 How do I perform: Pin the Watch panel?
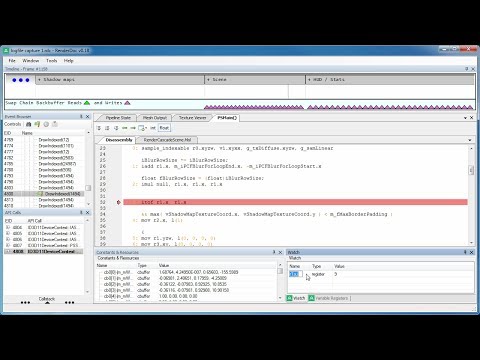tap(465, 252)
